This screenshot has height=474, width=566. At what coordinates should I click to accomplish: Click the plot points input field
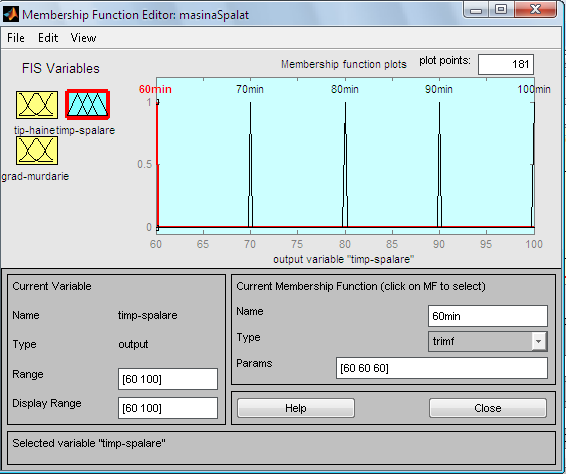pyautogui.click(x=506, y=64)
